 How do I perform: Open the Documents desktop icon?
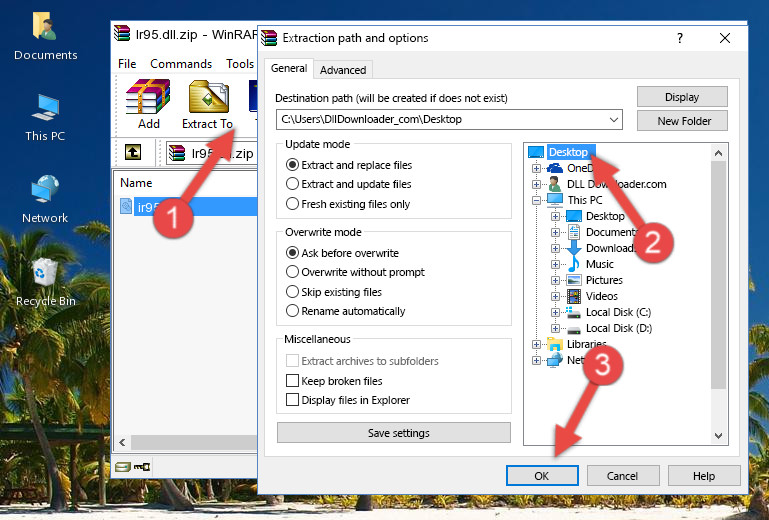coord(45,26)
